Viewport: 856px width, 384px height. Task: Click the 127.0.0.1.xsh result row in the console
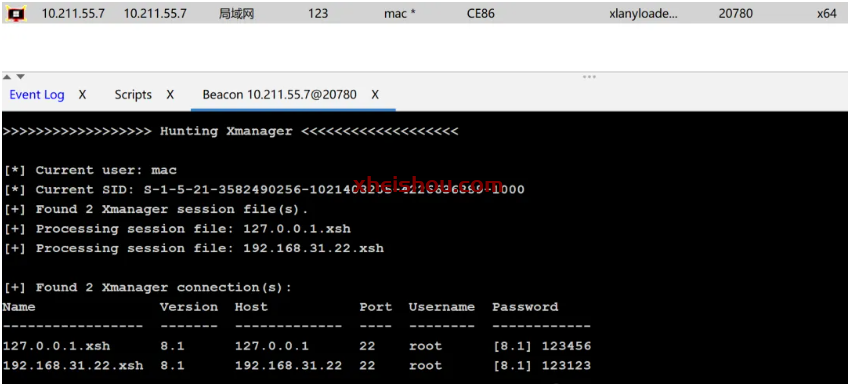click(x=296, y=346)
